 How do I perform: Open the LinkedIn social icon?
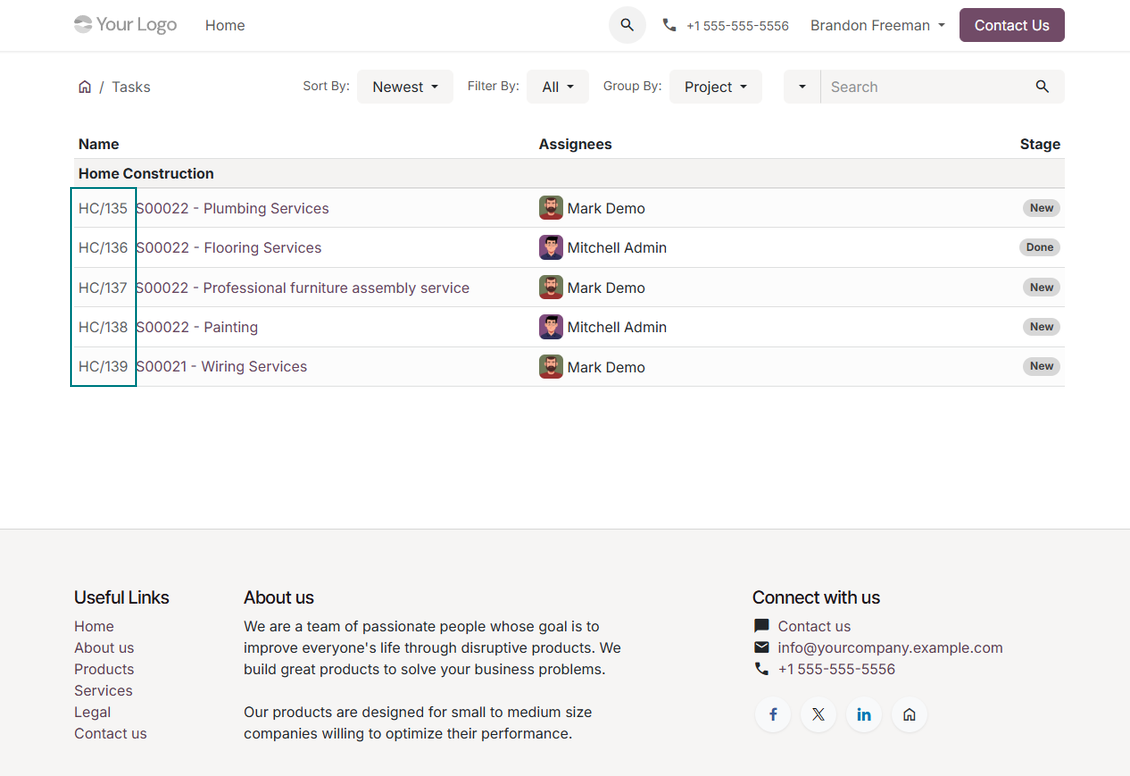(x=863, y=714)
